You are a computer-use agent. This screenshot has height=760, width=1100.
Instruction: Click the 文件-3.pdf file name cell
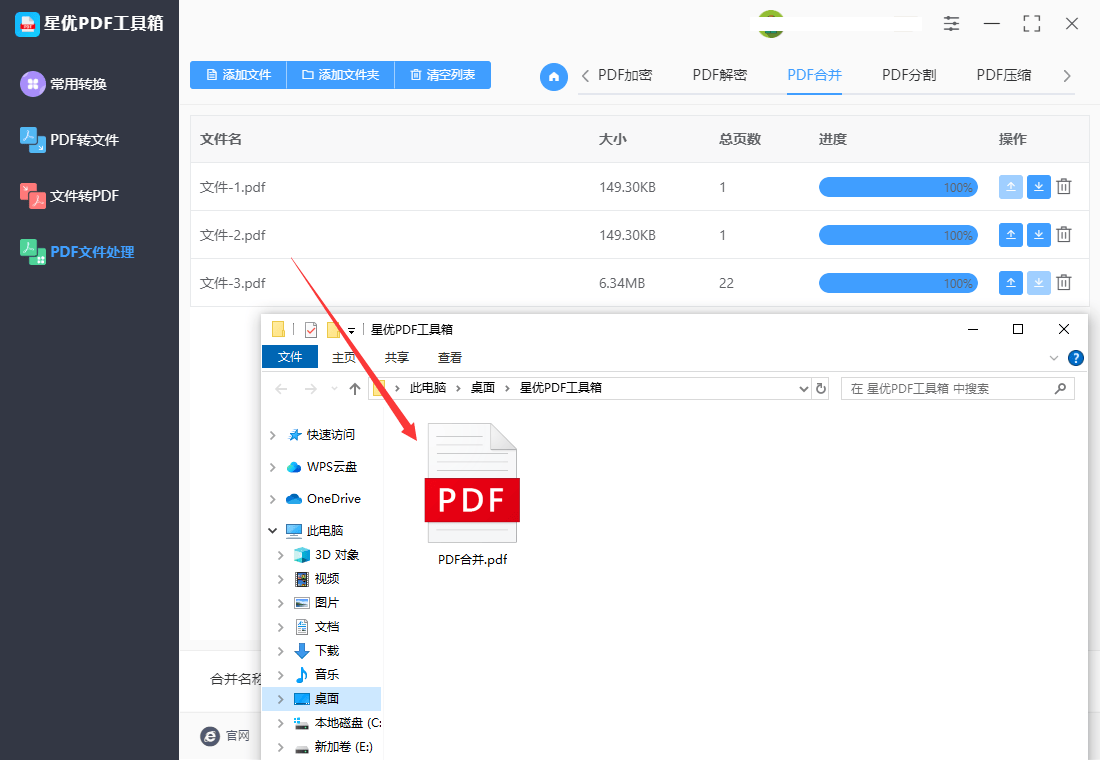(x=233, y=284)
